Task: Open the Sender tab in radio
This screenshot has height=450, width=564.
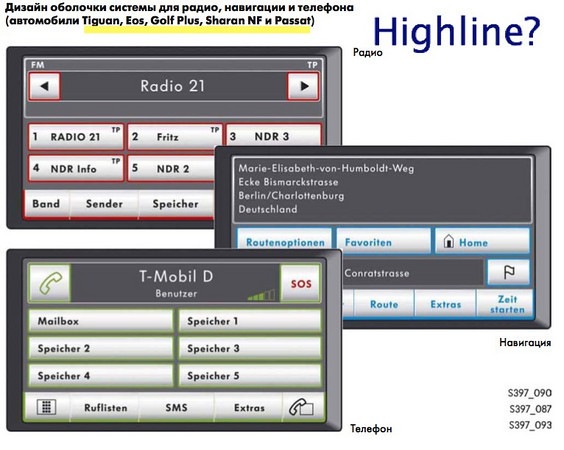Action: pos(104,204)
